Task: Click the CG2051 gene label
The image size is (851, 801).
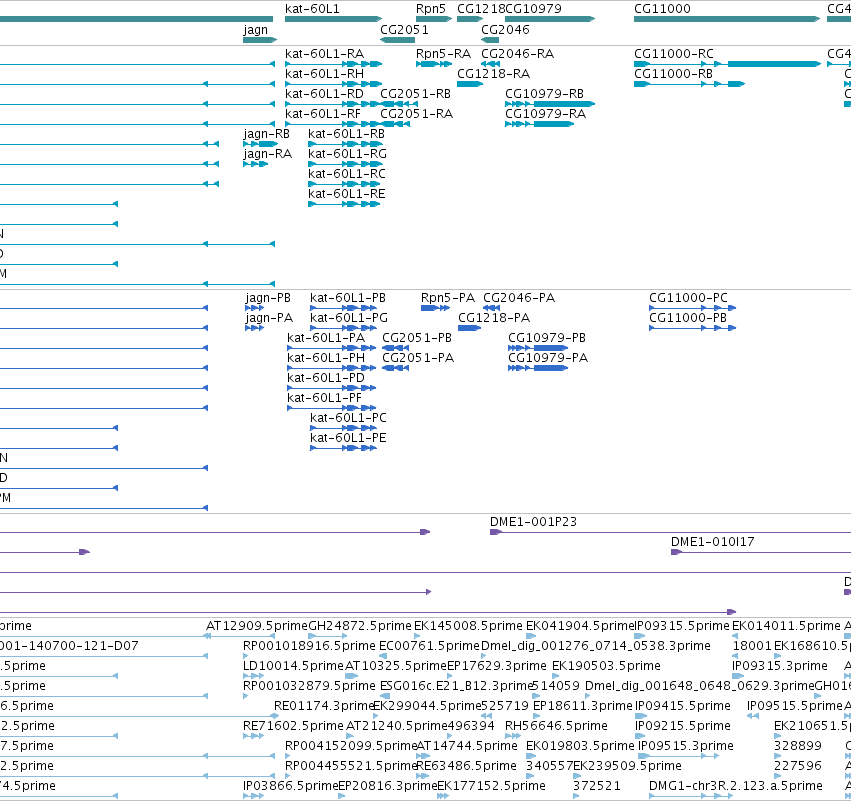Action: [404, 30]
